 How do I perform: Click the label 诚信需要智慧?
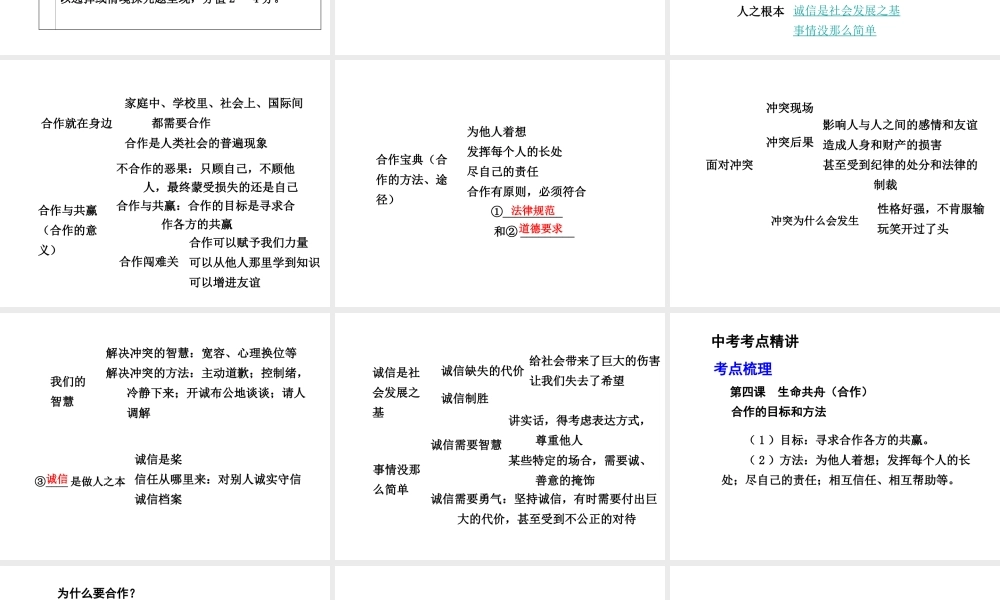point(466,445)
